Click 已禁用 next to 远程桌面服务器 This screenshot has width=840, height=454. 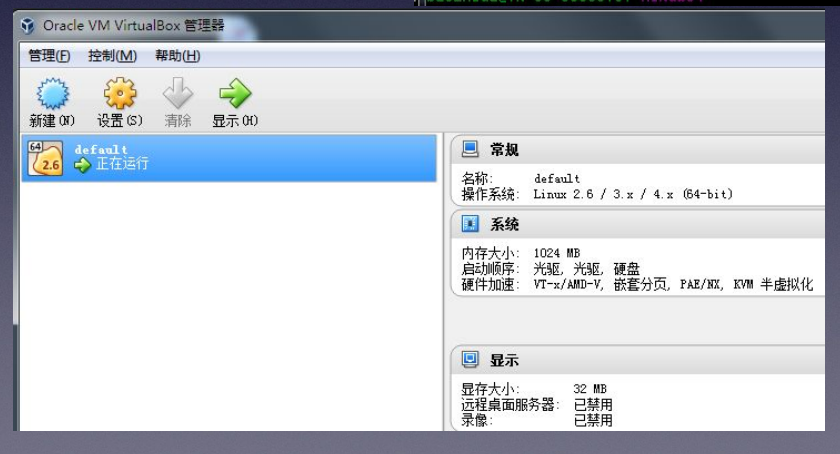click(x=593, y=404)
